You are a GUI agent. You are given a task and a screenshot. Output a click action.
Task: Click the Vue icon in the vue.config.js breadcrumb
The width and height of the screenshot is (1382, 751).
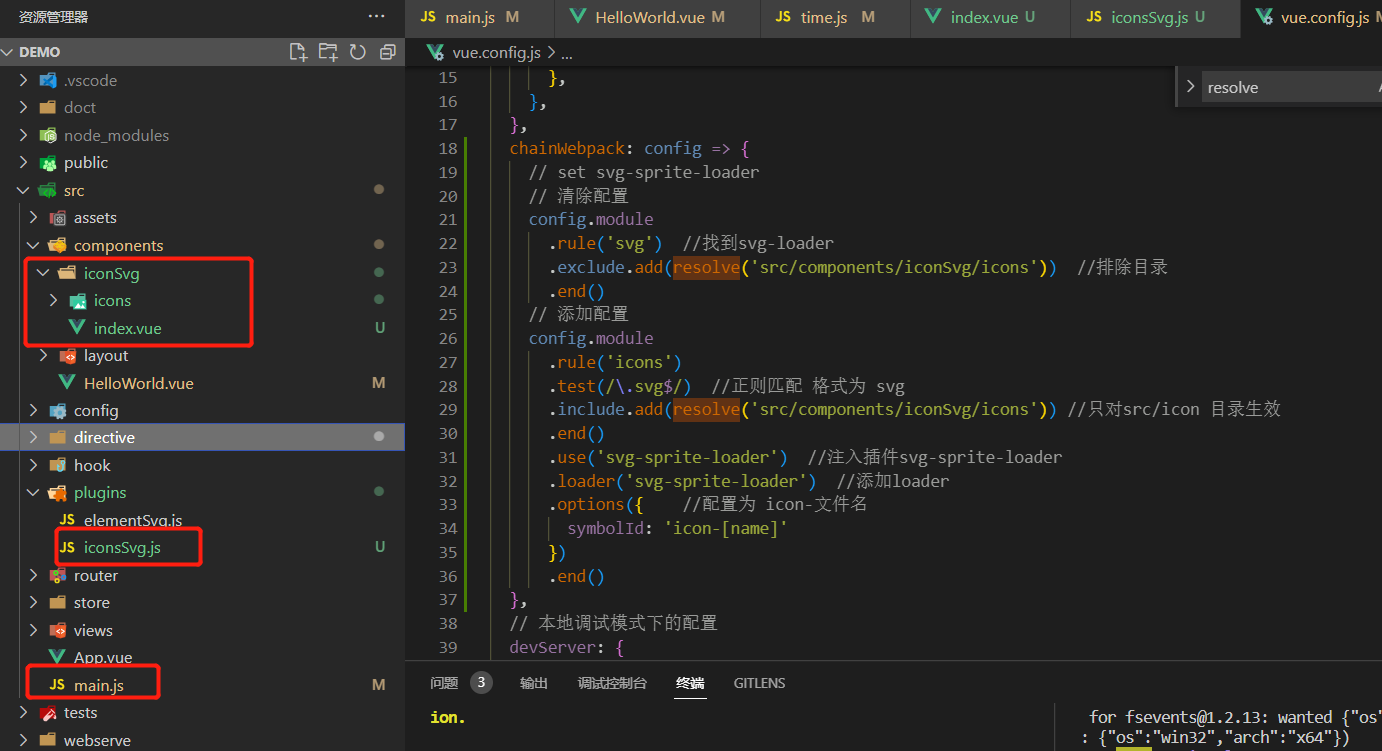click(x=435, y=52)
